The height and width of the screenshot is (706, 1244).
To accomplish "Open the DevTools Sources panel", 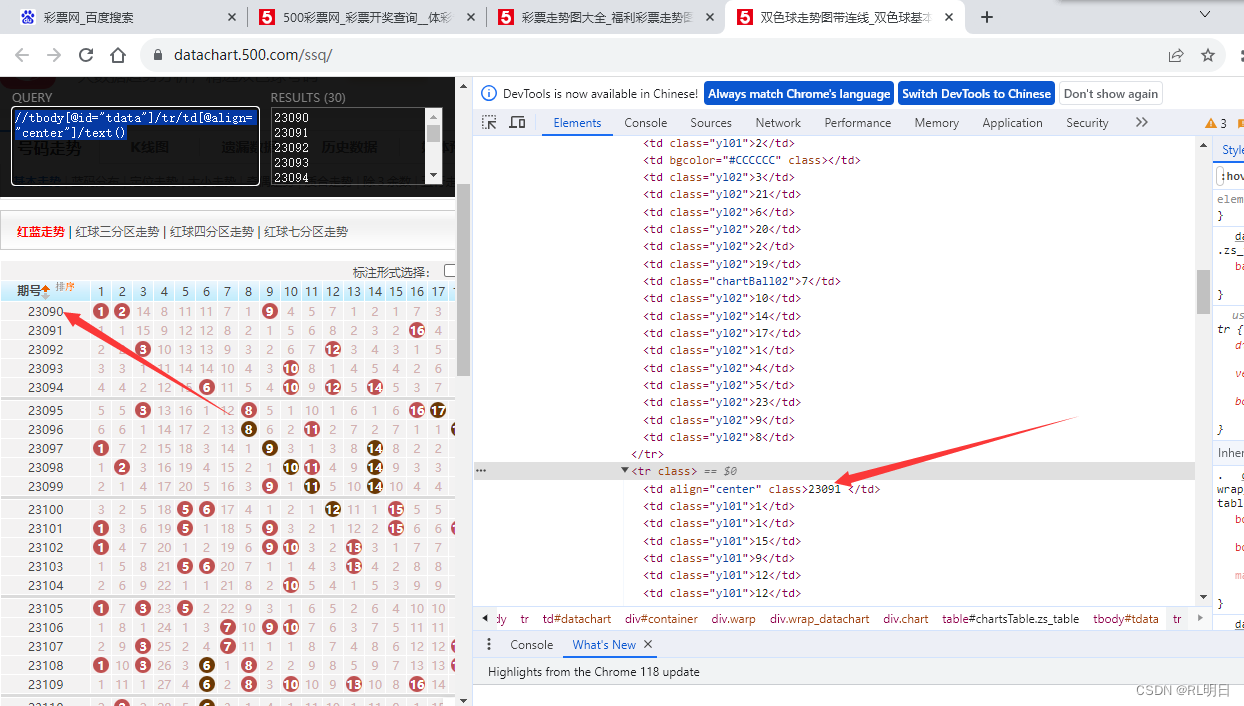I will [x=711, y=123].
